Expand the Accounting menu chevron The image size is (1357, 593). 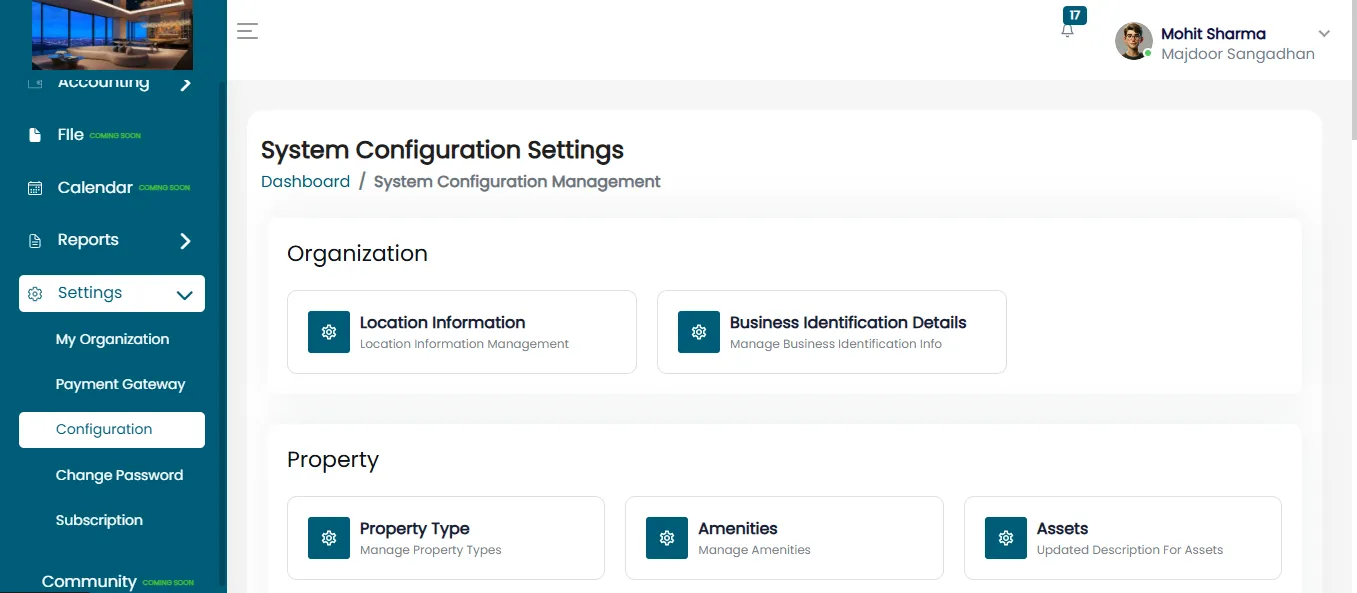coord(185,85)
